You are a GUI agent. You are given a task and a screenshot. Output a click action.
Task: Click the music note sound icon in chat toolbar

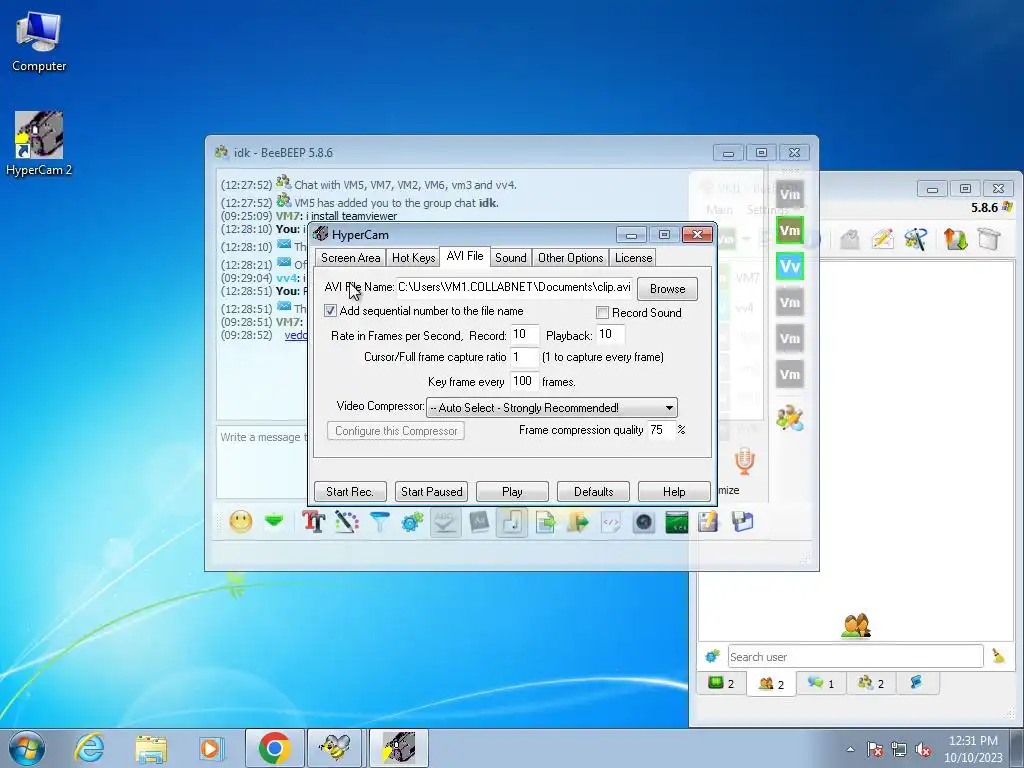[x=512, y=522]
